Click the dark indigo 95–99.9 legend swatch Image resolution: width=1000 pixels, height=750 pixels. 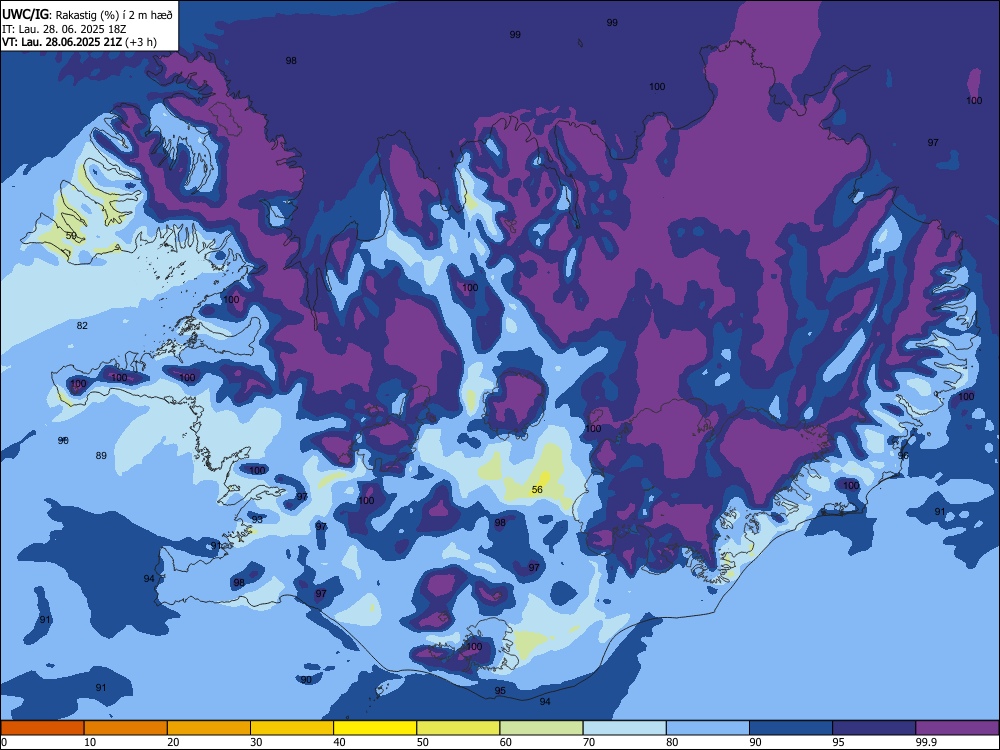pos(874,728)
